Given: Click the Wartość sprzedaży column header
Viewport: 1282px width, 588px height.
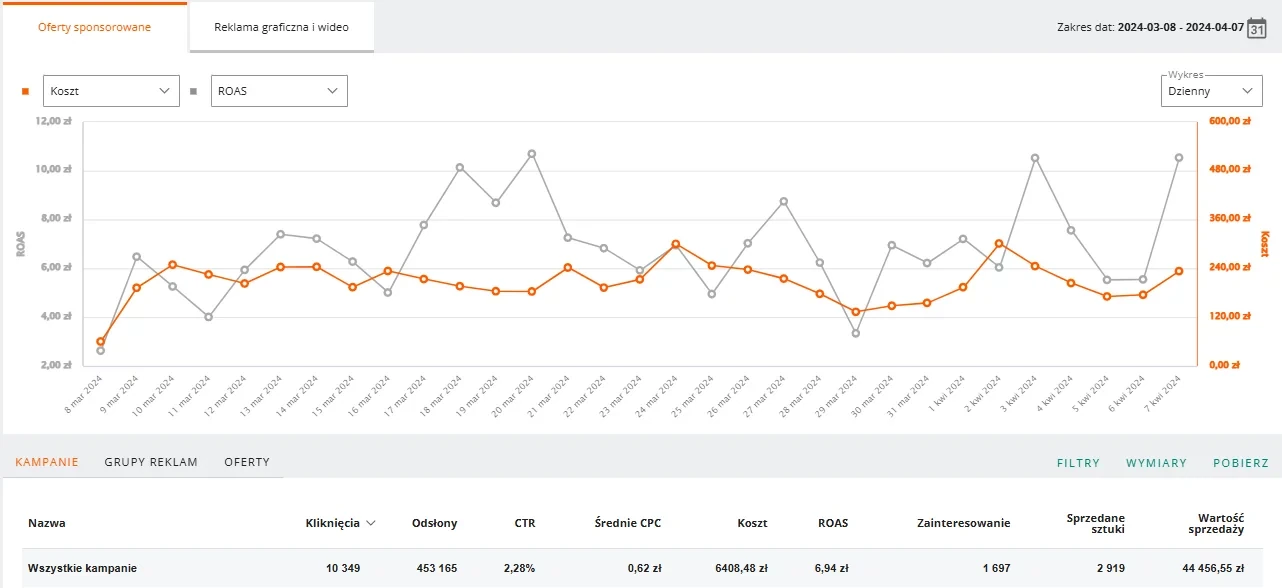Looking at the screenshot, I should coord(1215,523).
